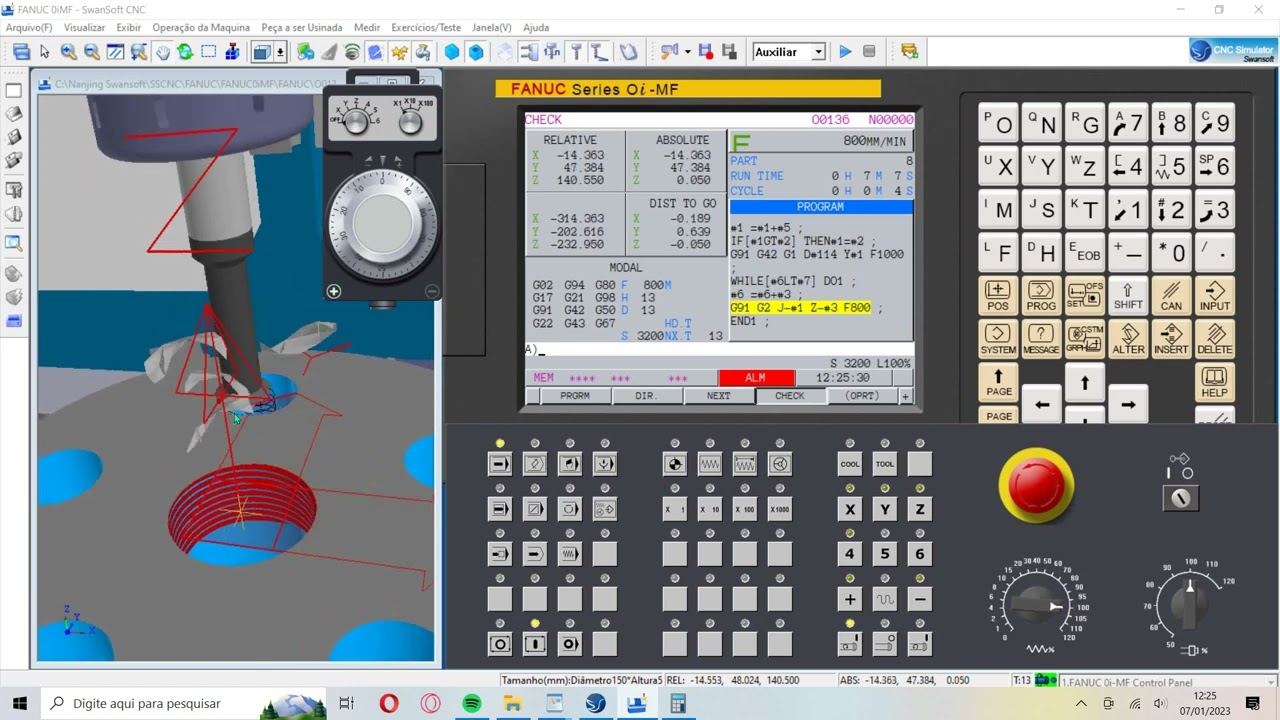Open the Visualizar menu

click(84, 28)
